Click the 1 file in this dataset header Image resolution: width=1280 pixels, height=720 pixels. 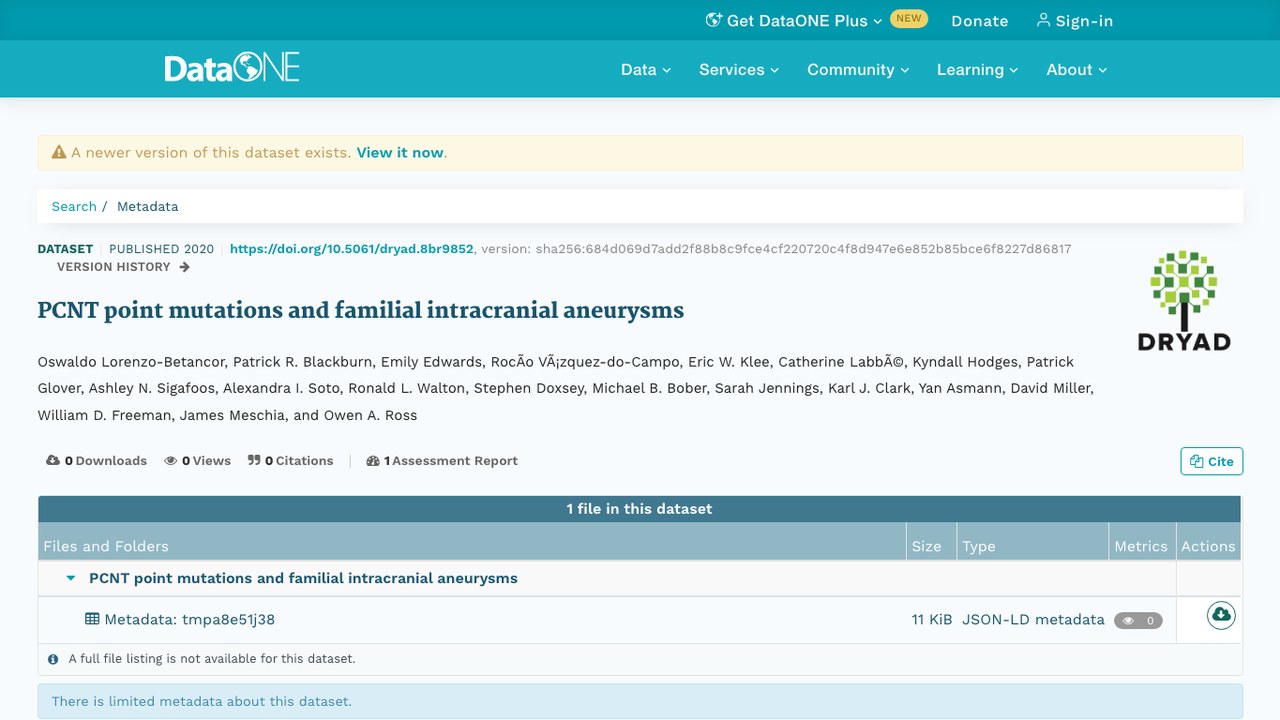tap(640, 509)
